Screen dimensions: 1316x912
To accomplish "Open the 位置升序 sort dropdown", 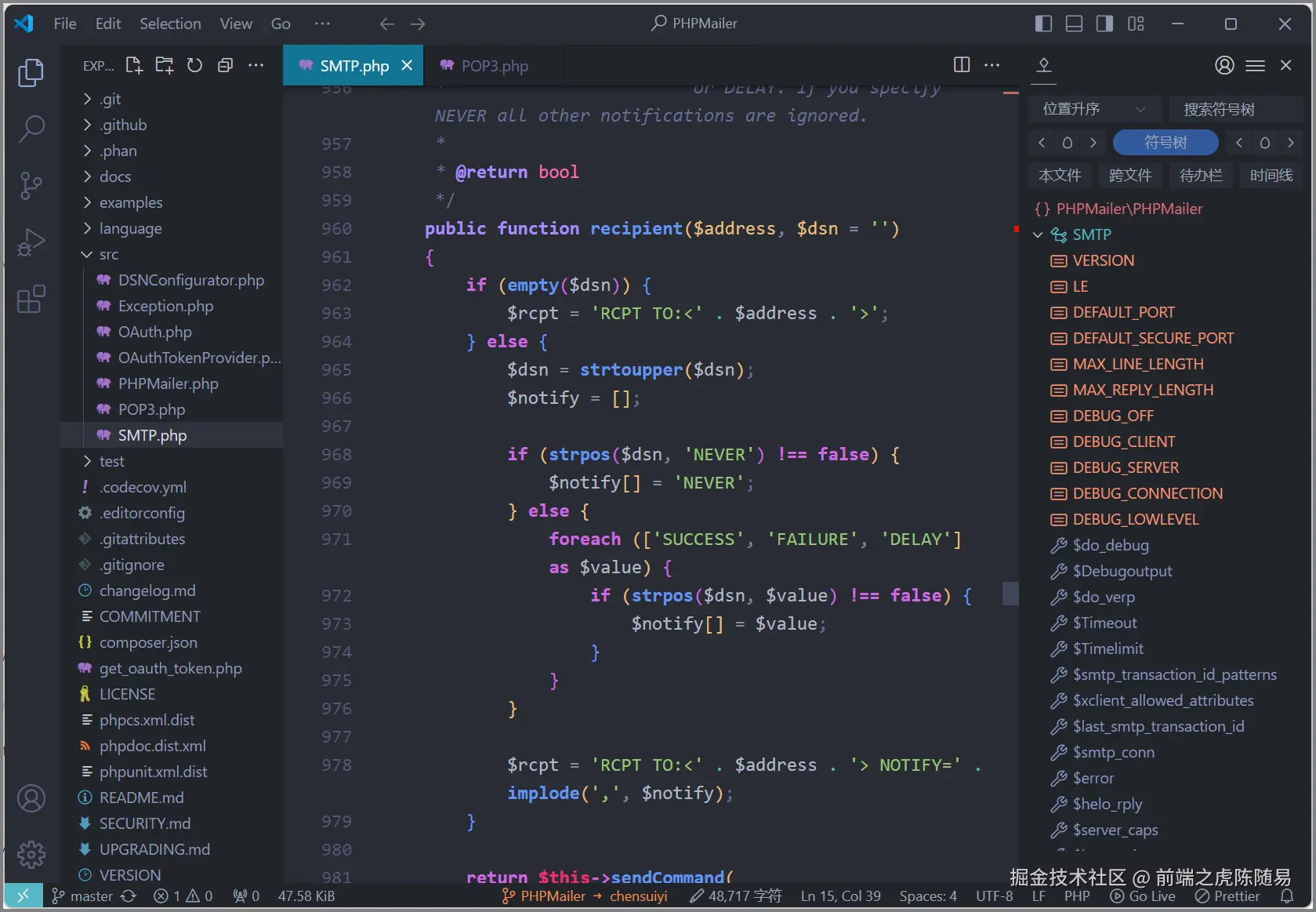I will point(1094,108).
